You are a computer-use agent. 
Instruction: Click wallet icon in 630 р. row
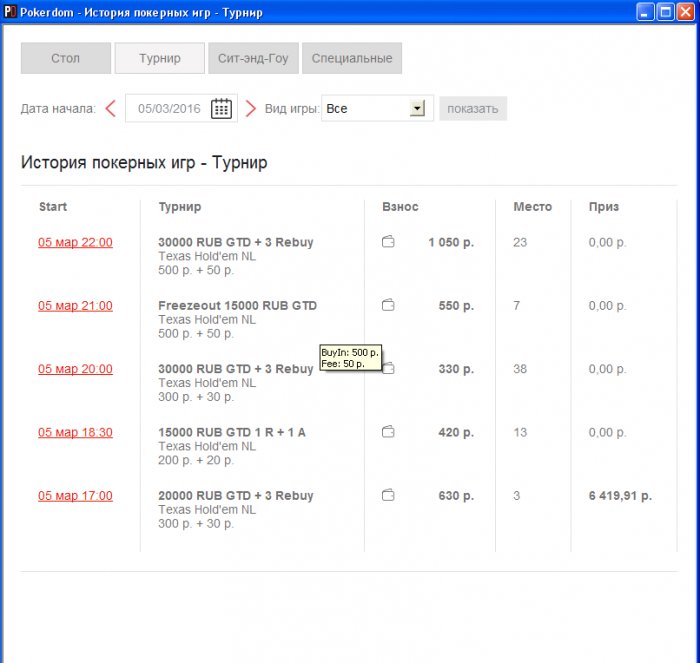coord(388,495)
